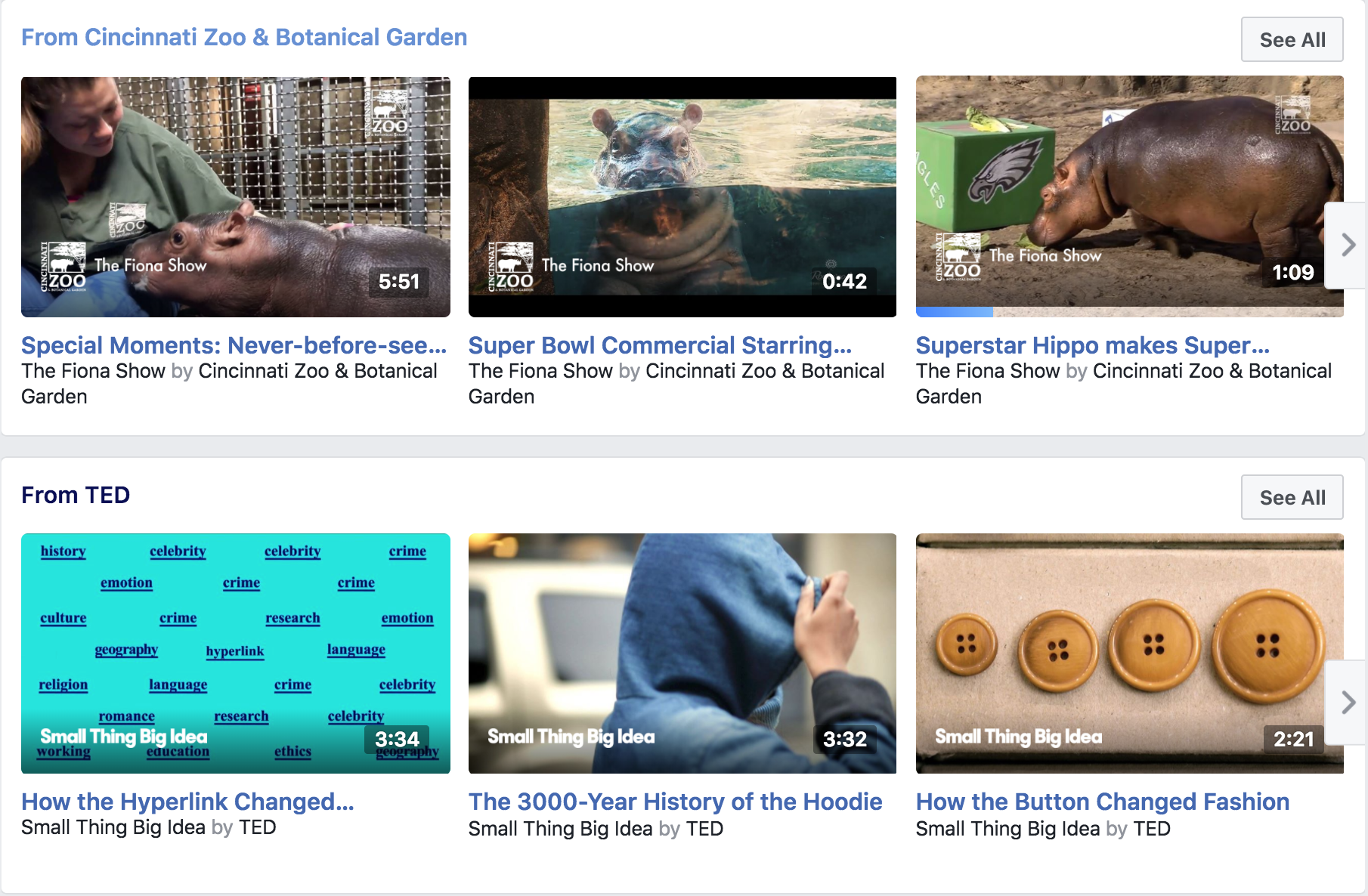The height and width of the screenshot is (896, 1368).
Task: Play the Hoodie video thumbnail
Action: coord(682,653)
